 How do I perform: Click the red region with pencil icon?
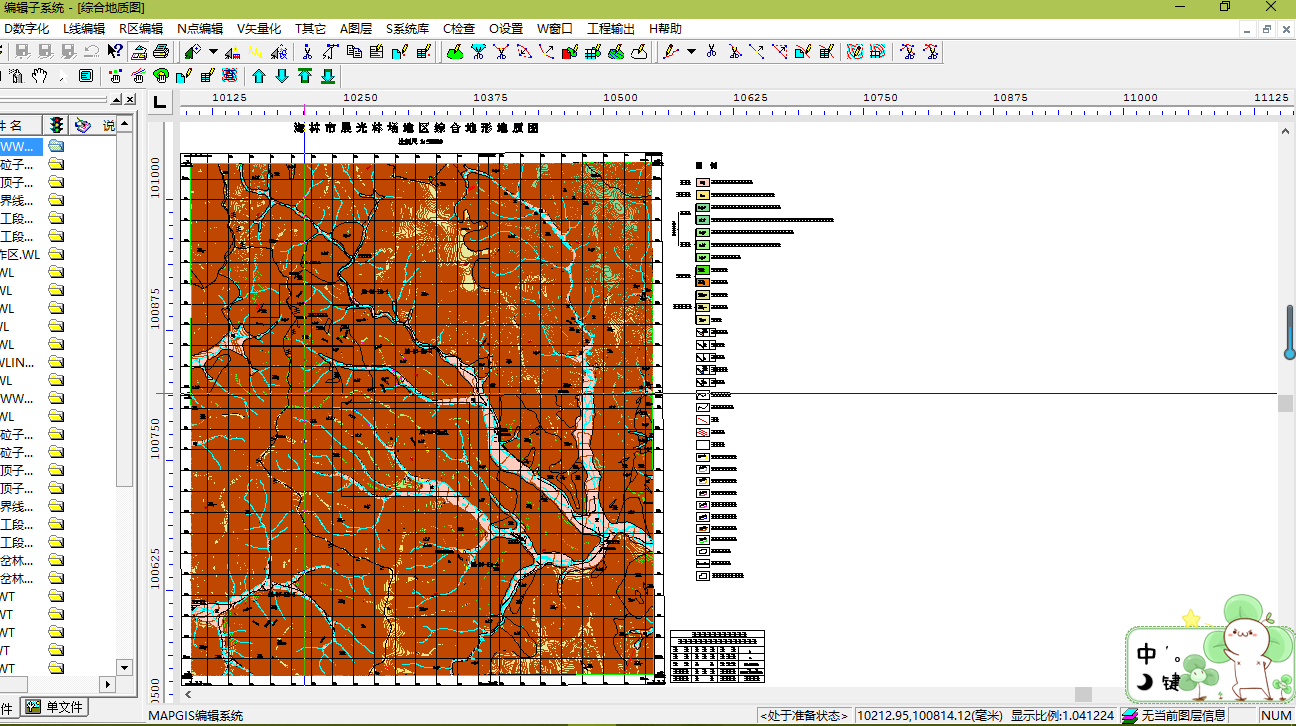pyautogui.click(x=570, y=51)
